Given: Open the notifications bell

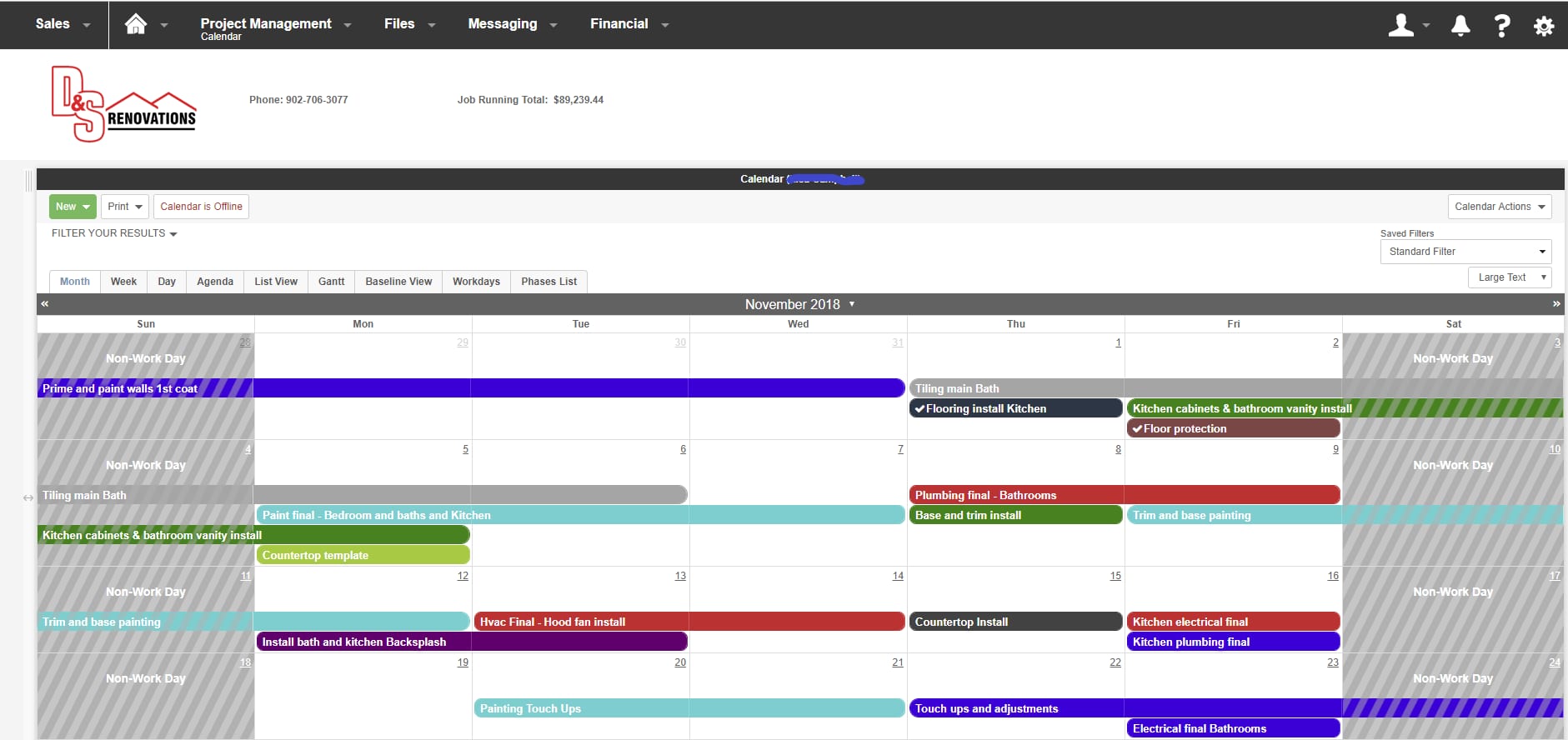Looking at the screenshot, I should [1460, 25].
